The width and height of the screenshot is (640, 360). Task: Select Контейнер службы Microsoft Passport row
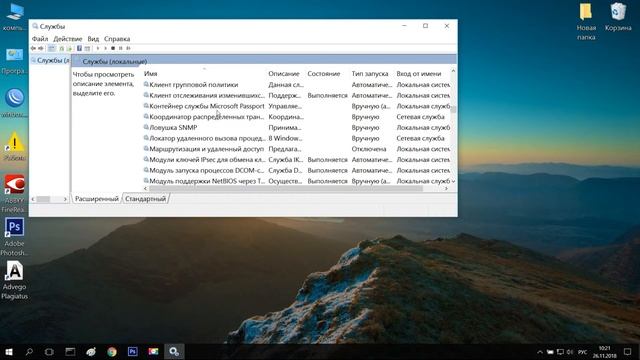click(x=296, y=106)
